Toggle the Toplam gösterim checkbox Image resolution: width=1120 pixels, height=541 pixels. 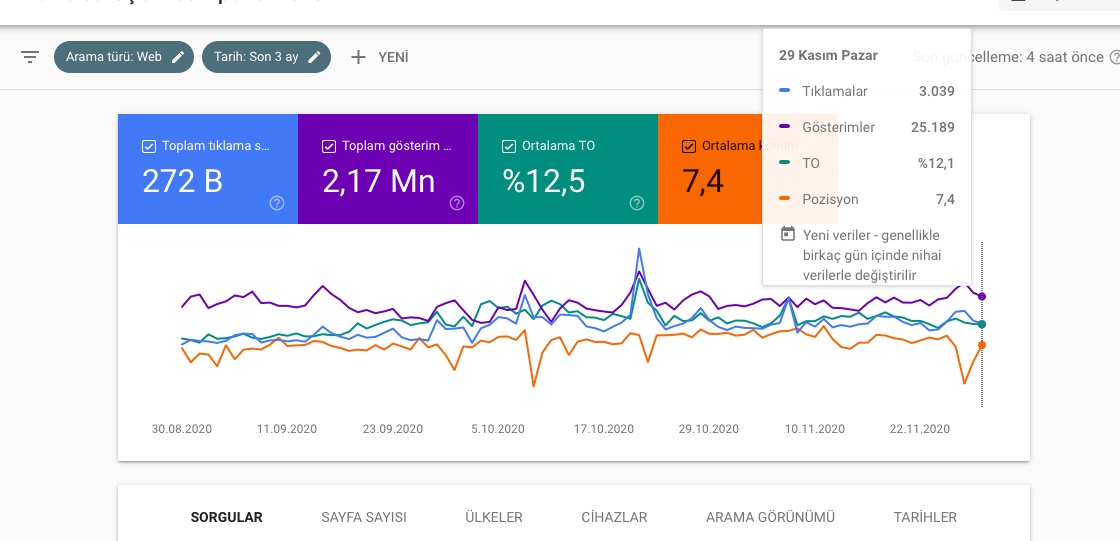[x=329, y=146]
